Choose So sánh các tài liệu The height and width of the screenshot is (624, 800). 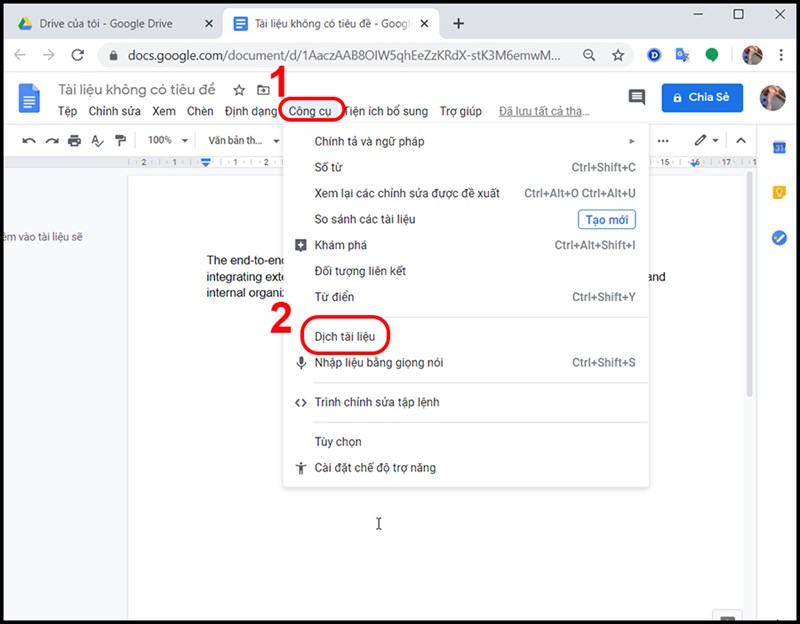click(x=466, y=219)
